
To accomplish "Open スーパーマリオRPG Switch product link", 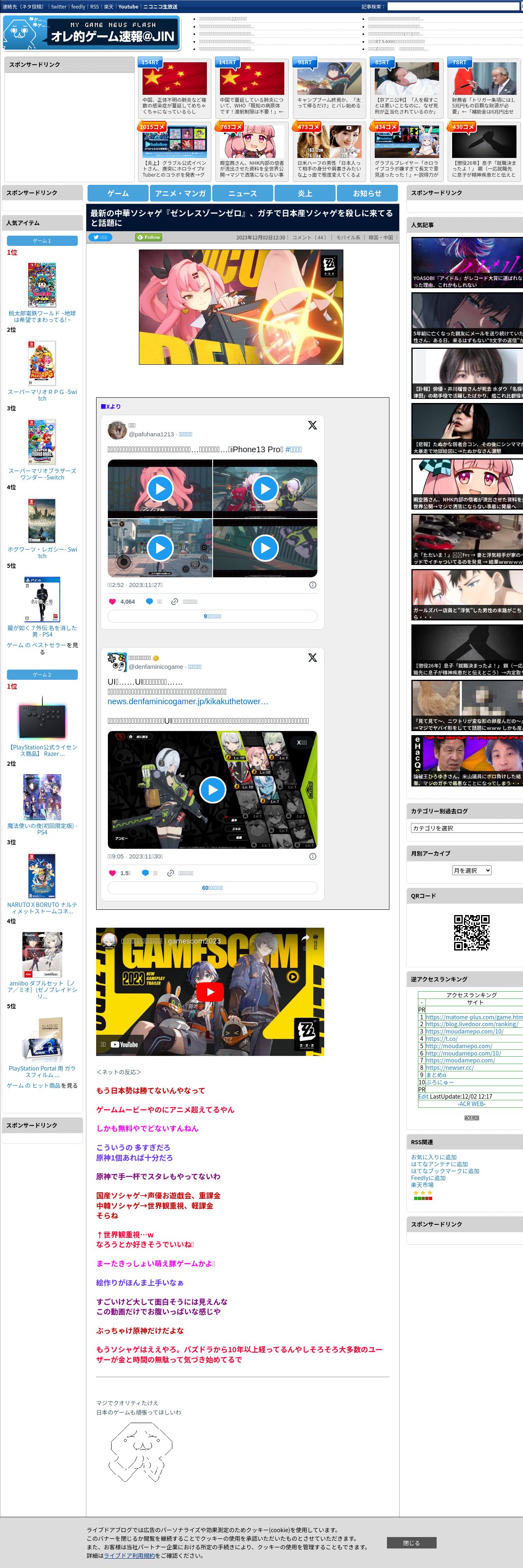I will (42, 395).
